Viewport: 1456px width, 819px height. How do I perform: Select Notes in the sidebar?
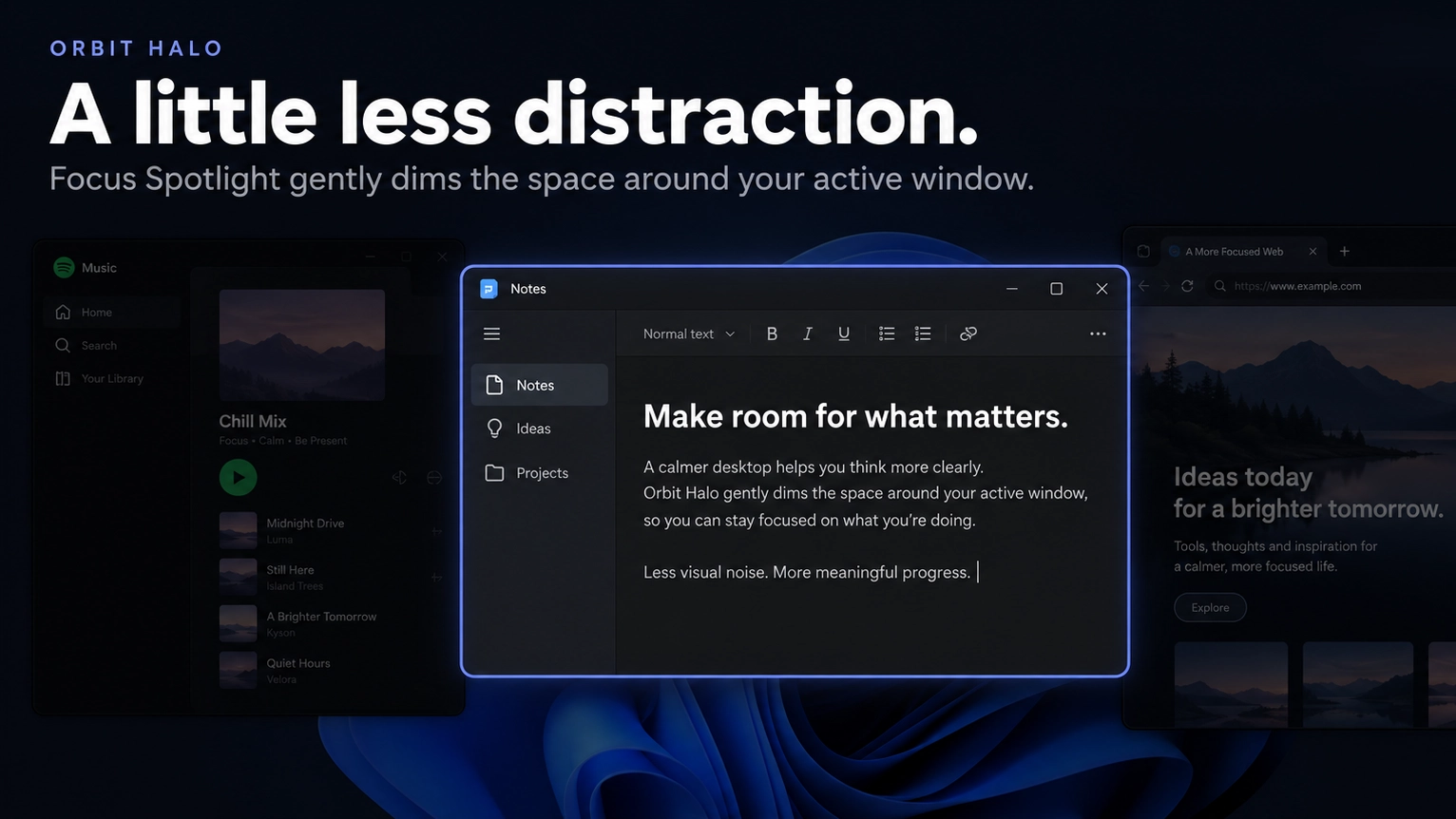click(x=539, y=385)
